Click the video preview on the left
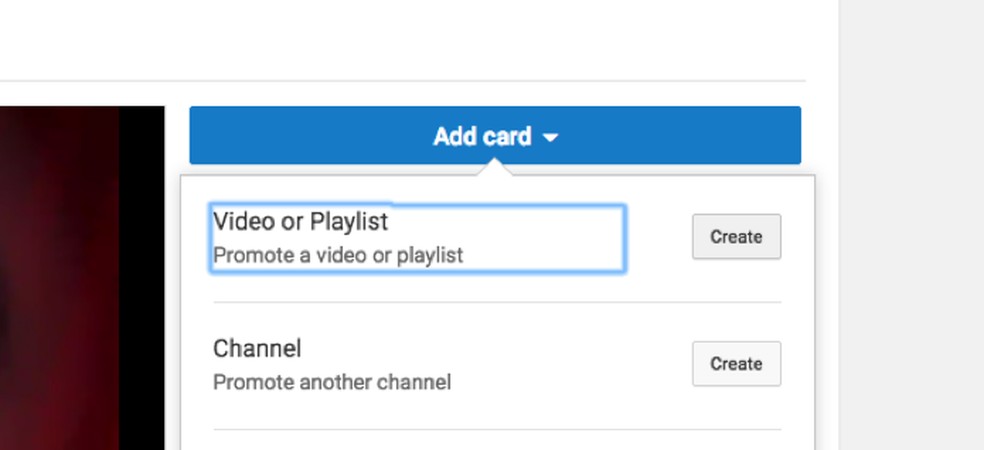 [60, 278]
